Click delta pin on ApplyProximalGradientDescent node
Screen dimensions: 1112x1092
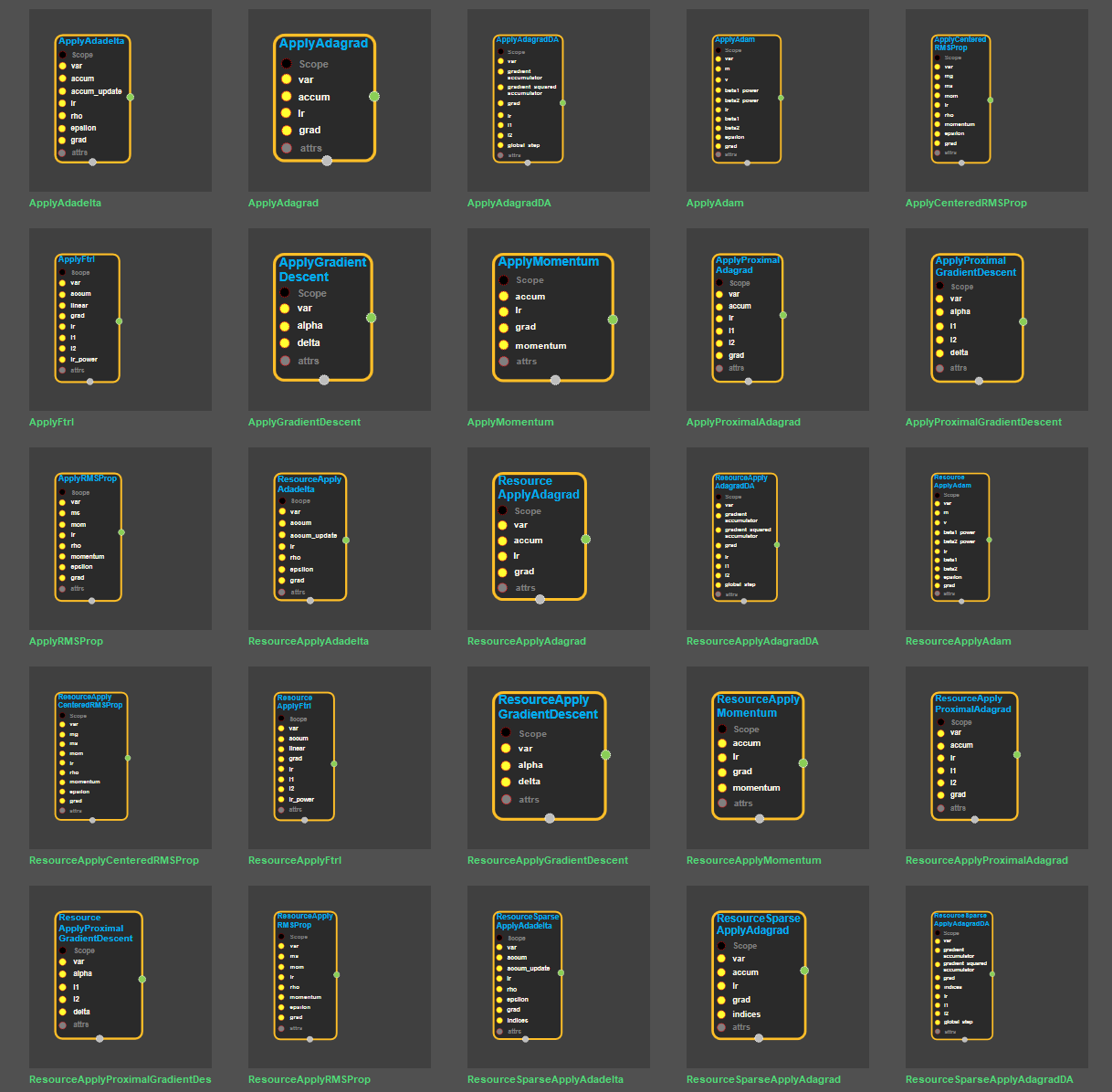pos(939,352)
